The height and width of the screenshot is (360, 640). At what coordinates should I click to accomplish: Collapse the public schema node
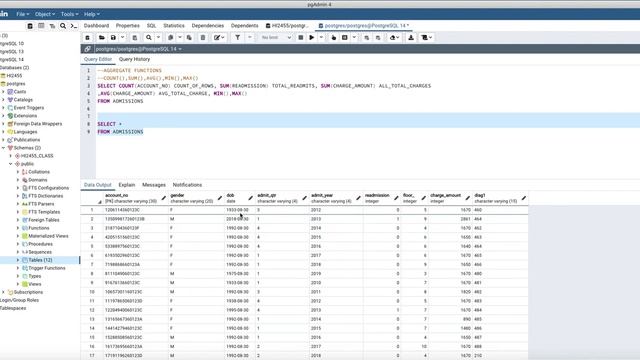pyautogui.click(x=11, y=164)
